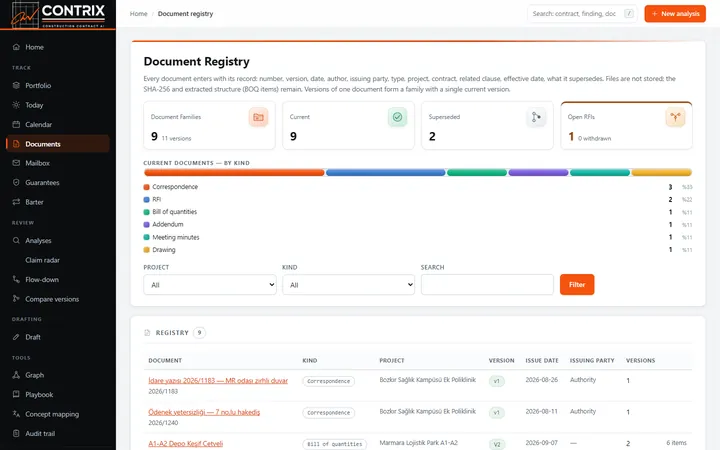
Task: Click the Document column header
Action: [x=165, y=360]
